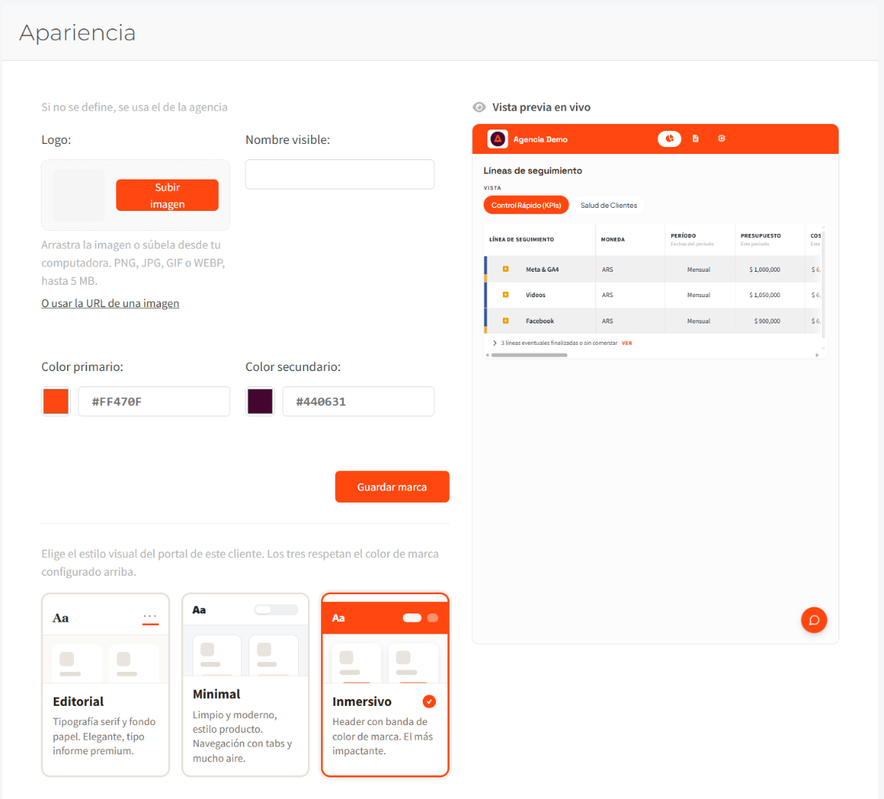This screenshot has width=884, height=799.
Task: Expand the 3 líneas eventuales finalizadas row
Action: pyautogui.click(x=494, y=343)
